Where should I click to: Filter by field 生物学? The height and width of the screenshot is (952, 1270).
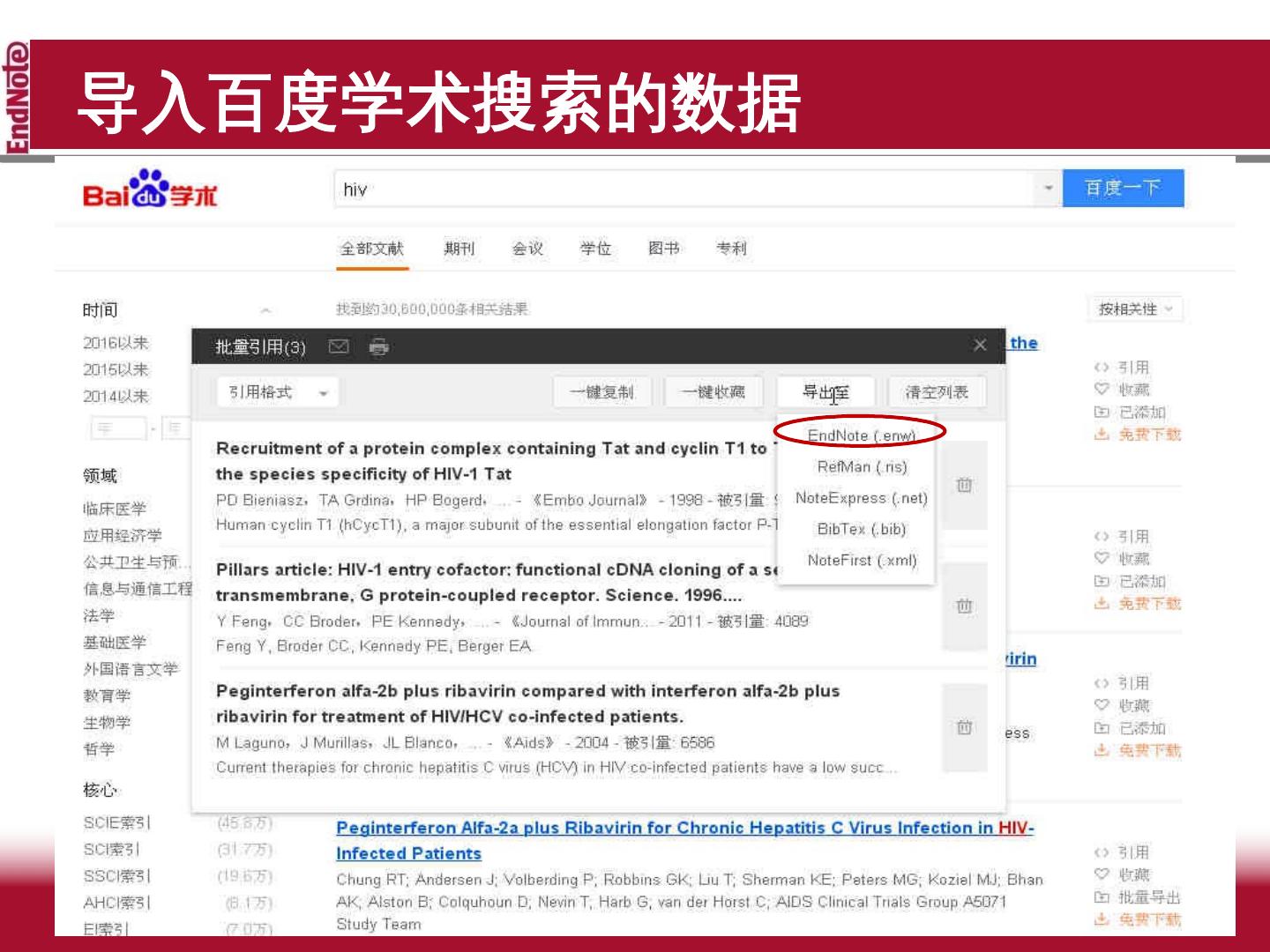click(107, 723)
